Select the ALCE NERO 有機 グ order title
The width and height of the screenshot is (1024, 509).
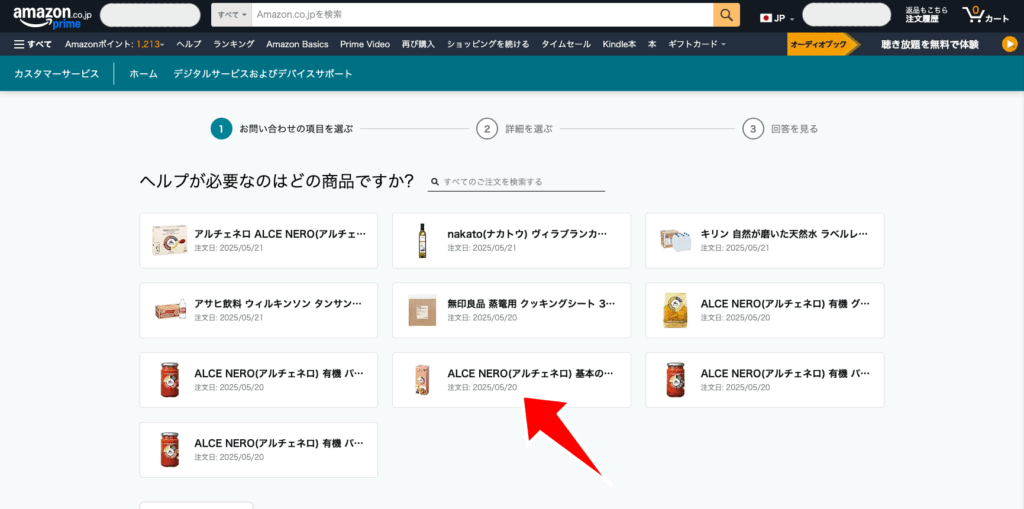pyautogui.click(x=785, y=304)
